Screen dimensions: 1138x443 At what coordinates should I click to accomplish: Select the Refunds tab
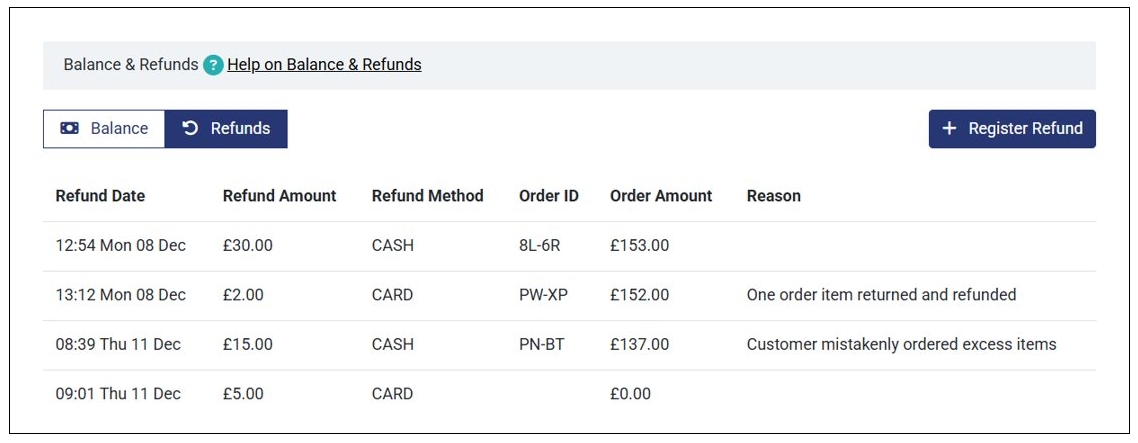(x=226, y=129)
